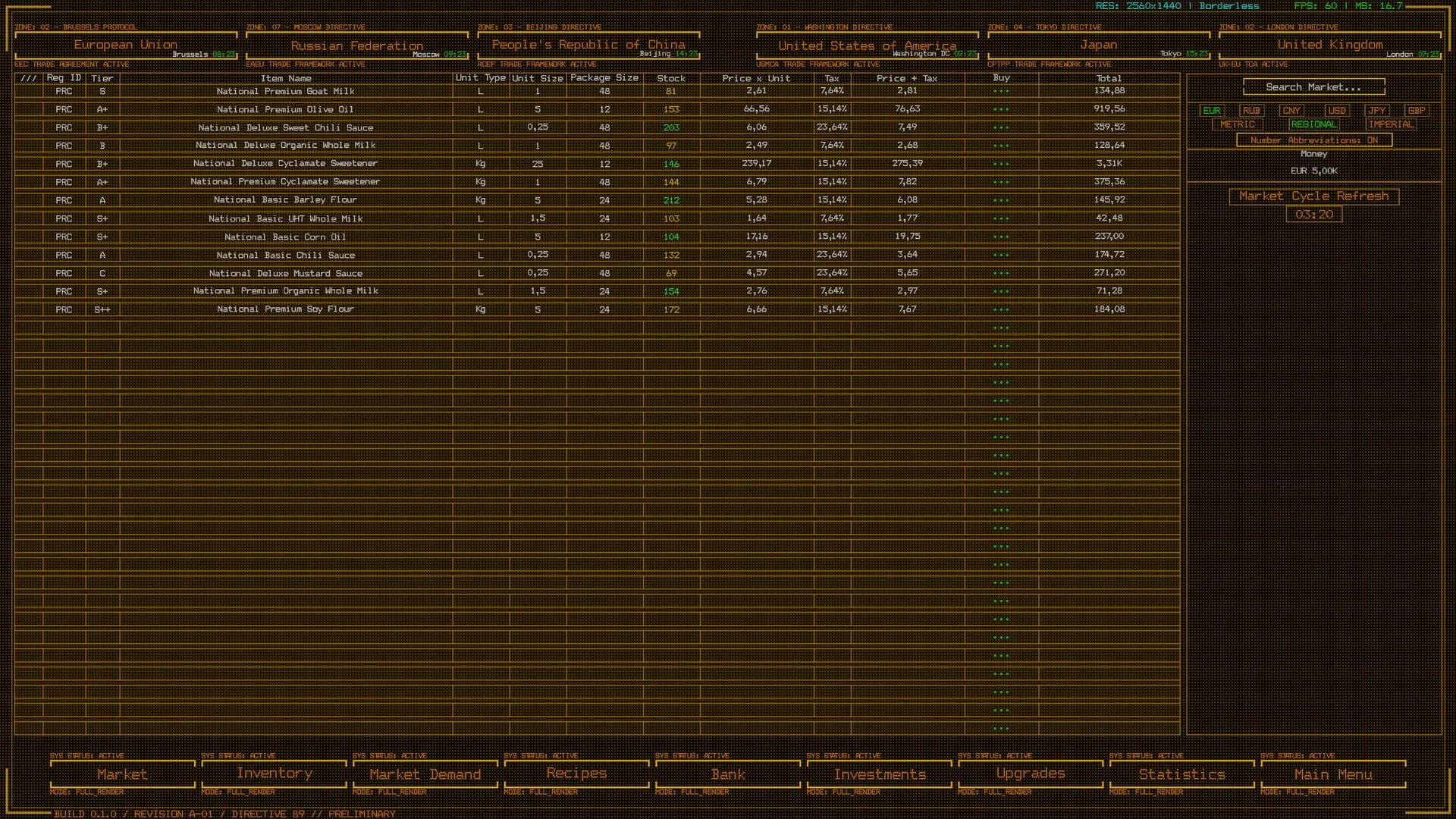
Task: Sort table by Unit Size header
Action: tap(538, 78)
